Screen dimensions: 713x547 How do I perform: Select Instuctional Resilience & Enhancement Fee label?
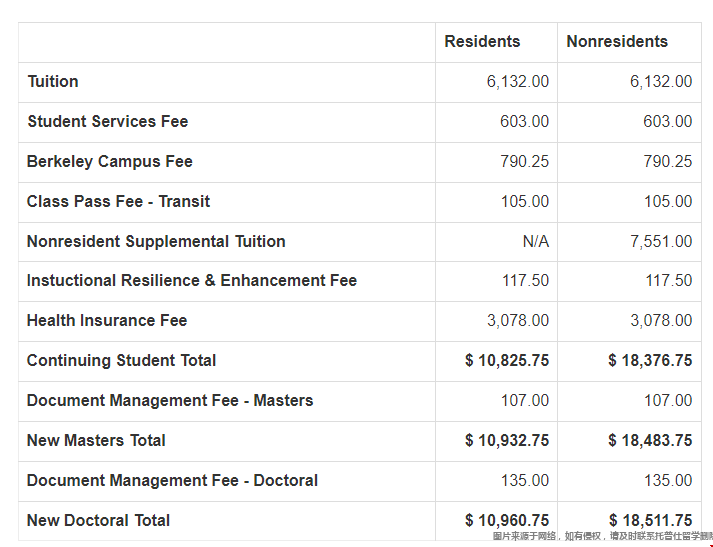click(192, 281)
